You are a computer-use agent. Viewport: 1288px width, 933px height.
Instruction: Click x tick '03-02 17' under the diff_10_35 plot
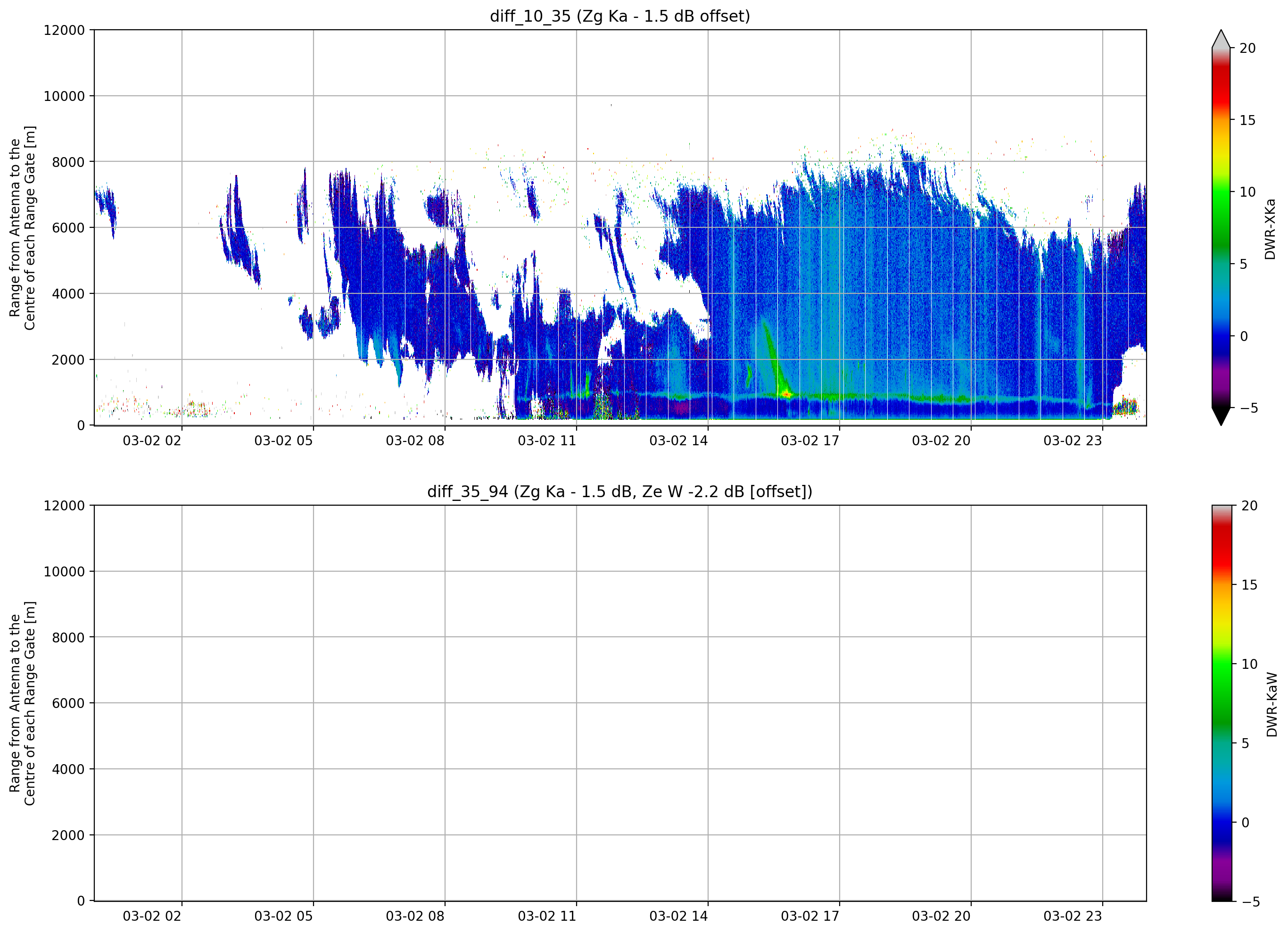point(810,441)
